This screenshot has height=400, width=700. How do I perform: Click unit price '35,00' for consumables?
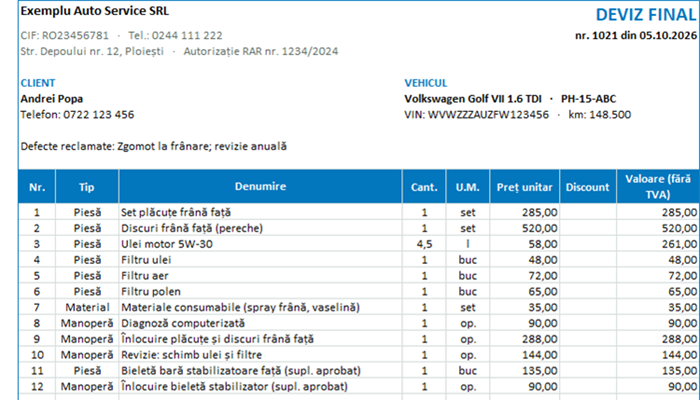tap(525, 307)
